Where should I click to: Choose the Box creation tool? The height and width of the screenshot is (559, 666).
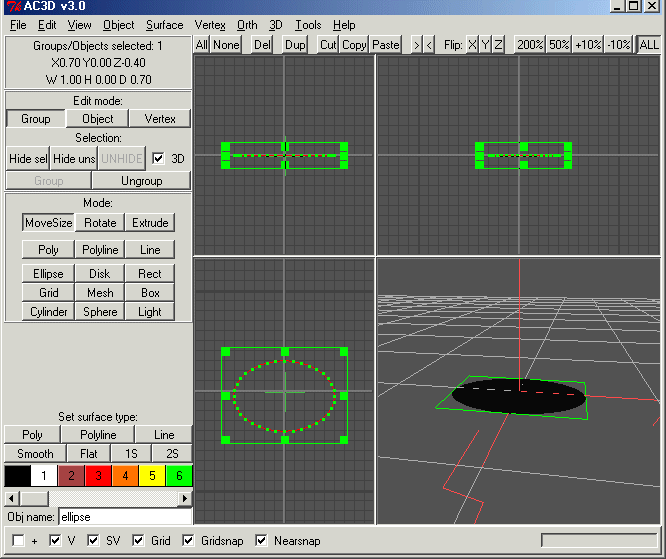coord(150,293)
